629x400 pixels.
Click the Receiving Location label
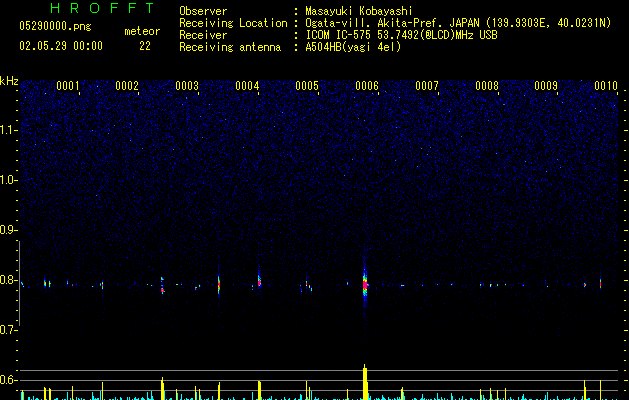pyautogui.click(x=233, y=23)
